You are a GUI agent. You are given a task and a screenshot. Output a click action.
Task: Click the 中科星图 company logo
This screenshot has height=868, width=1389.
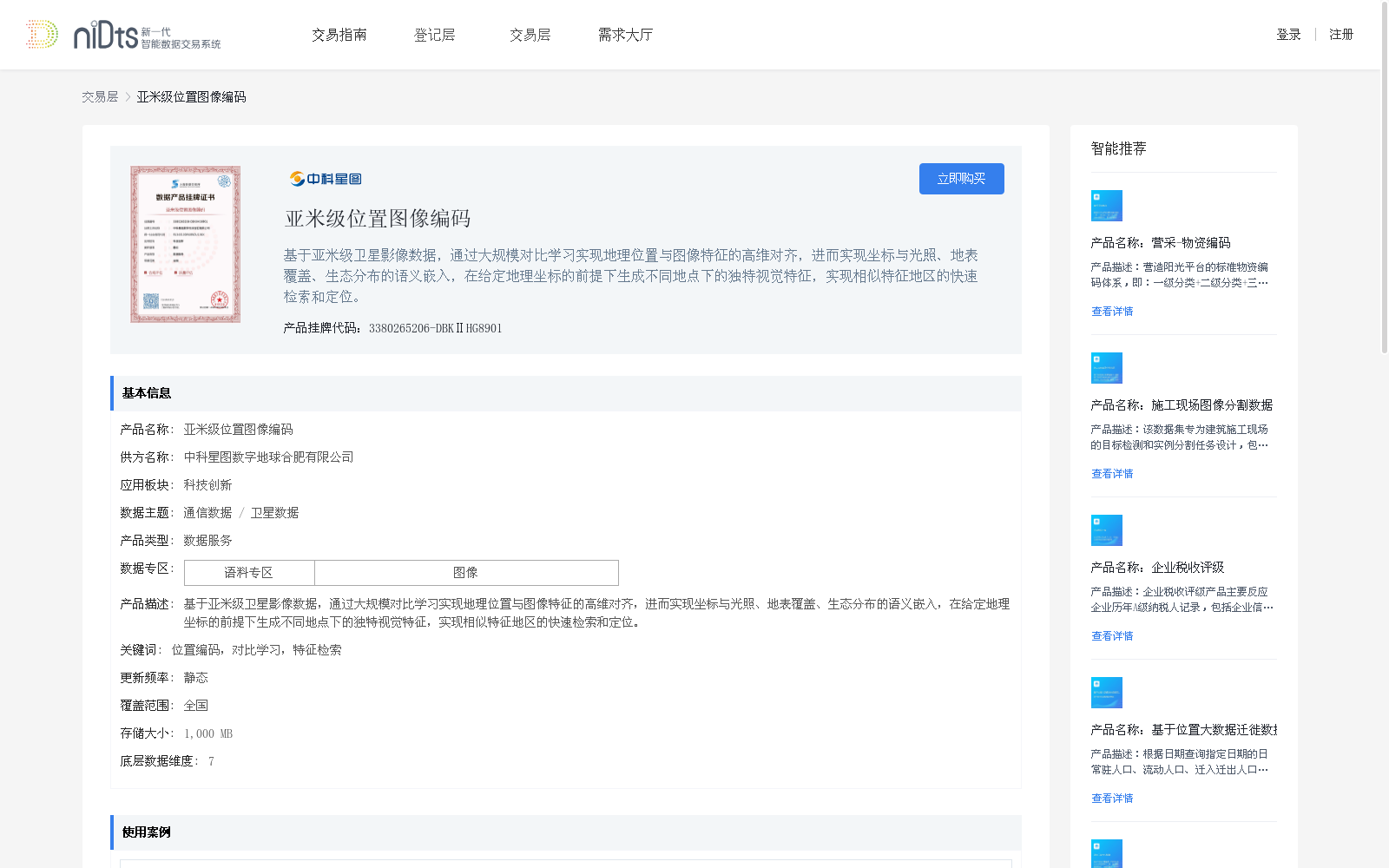[x=326, y=179]
